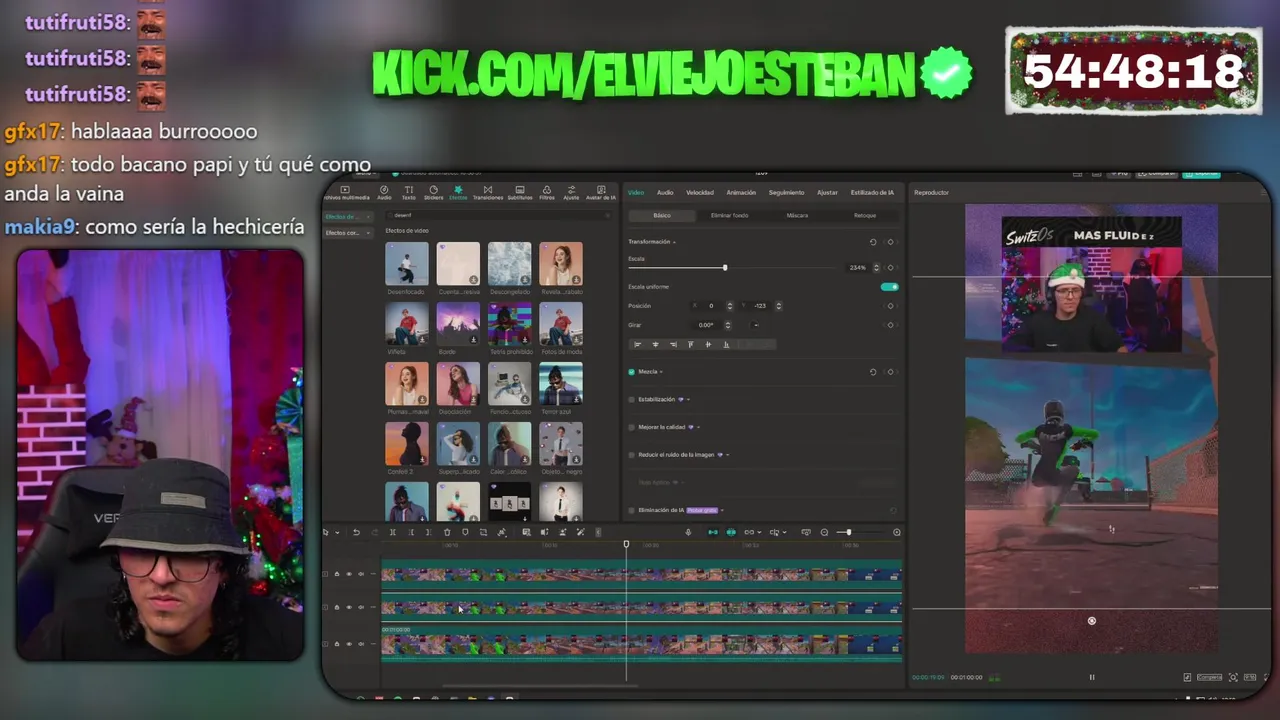This screenshot has width=1280, height=720.
Task: Click the shield marker icon in timeline toolbar
Action: pos(465,532)
